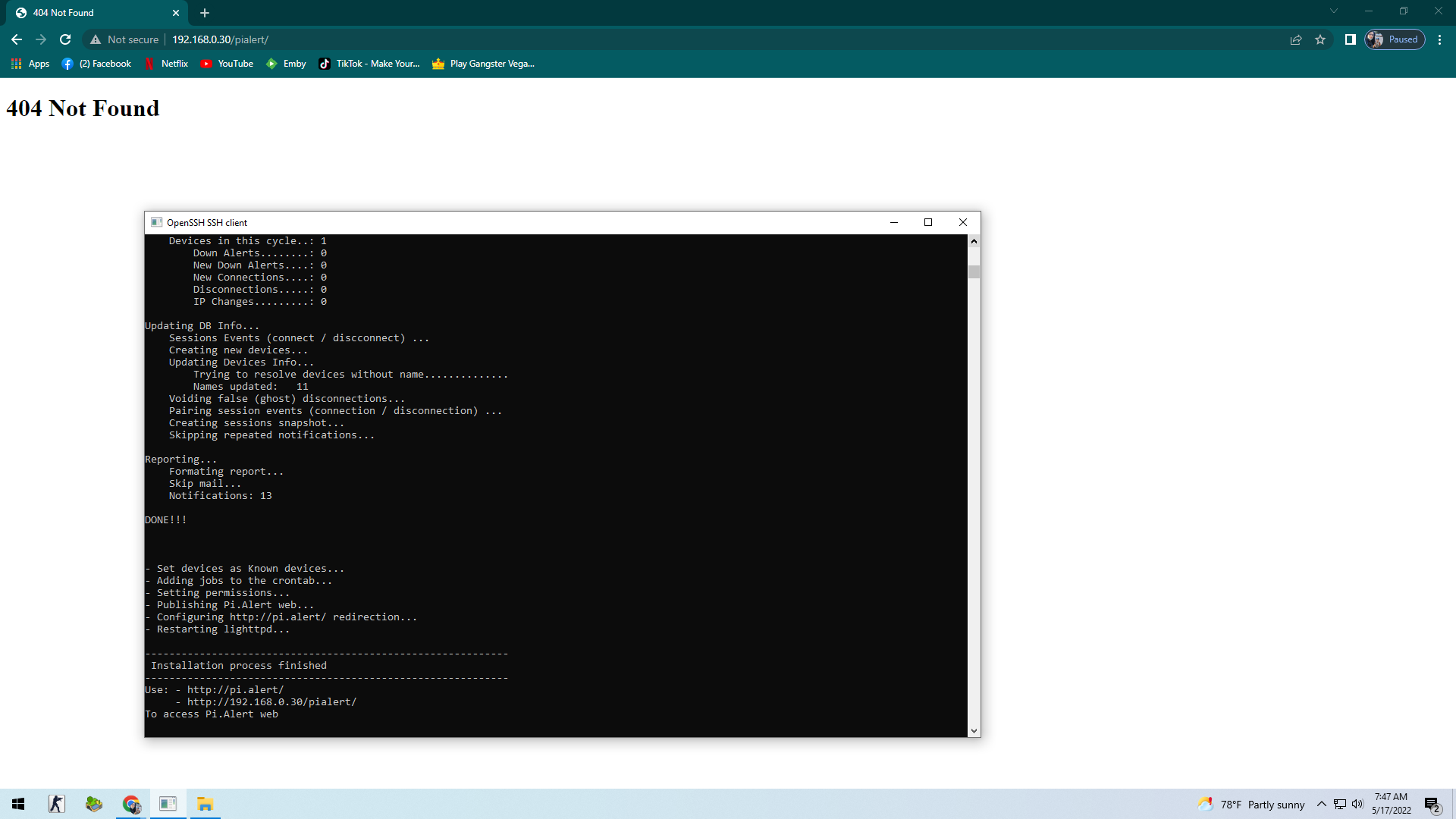This screenshot has width=1456, height=819.
Task: Open the Windows Start menu
Action: [x=18, y=804]
